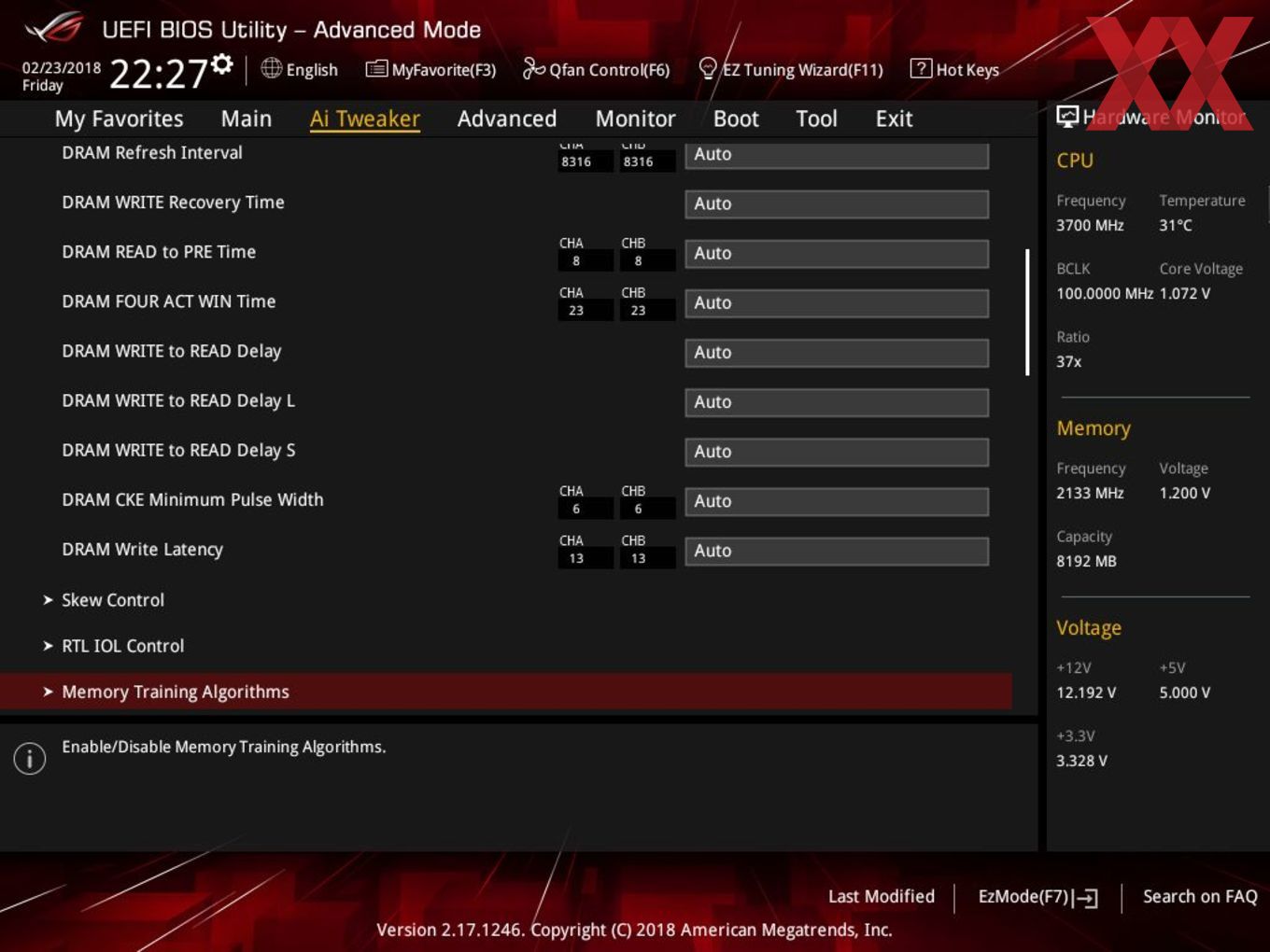The width and height of the screenshot is (1270, 952).
Task: Edit DRAM Write Latency Auto field
Action: click(x=837, y=551)
